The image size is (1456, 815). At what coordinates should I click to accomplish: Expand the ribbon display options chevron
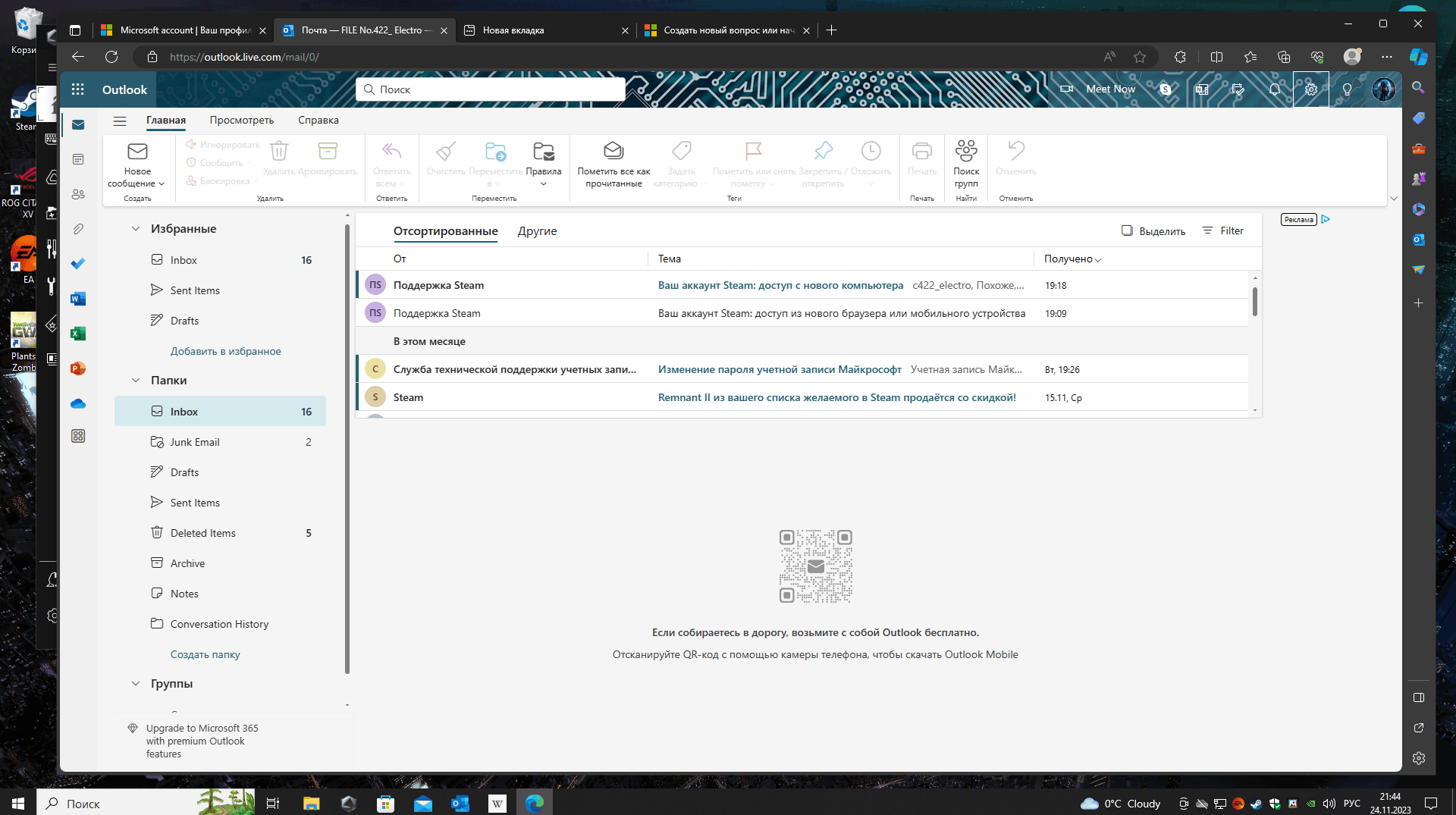click(x=1393, y=199)
